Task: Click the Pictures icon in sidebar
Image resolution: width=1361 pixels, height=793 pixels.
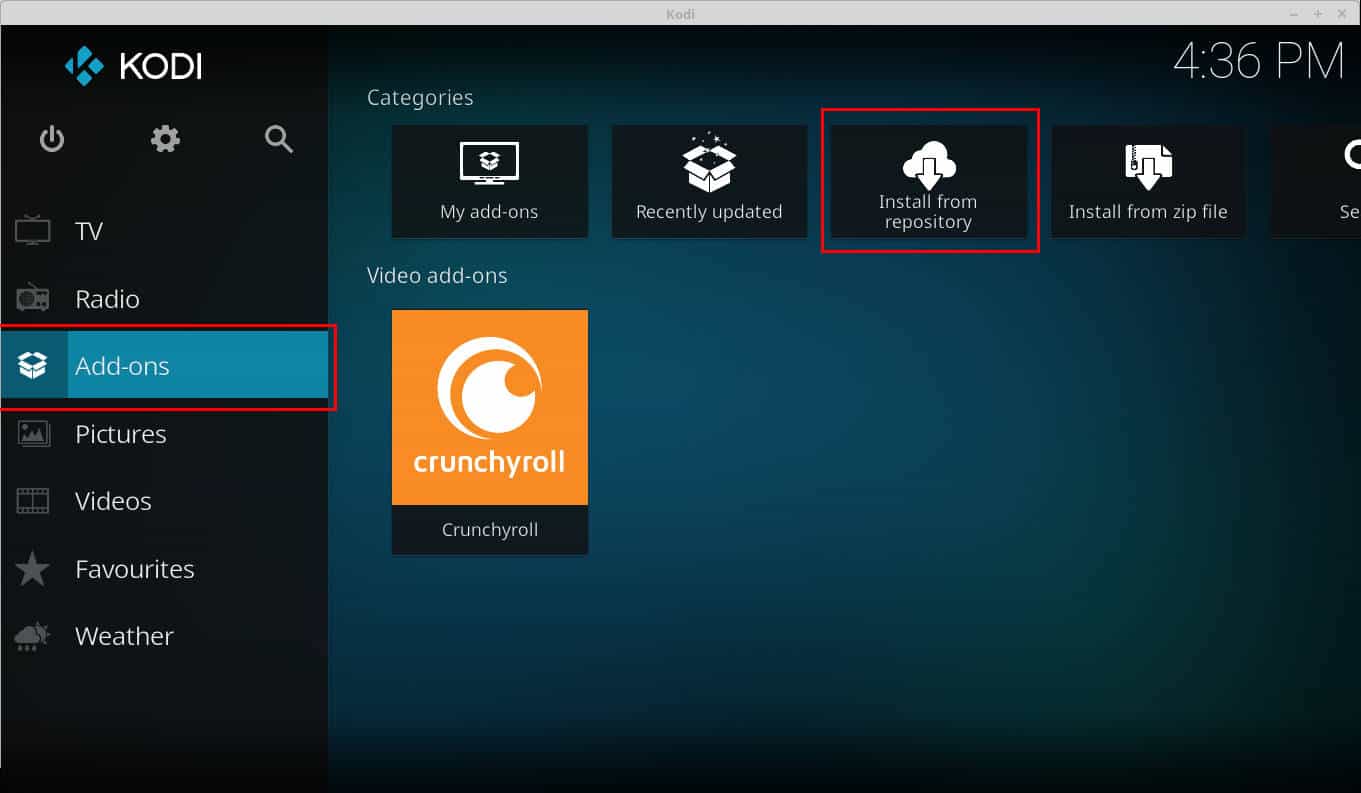Action: tap(33, 433)
